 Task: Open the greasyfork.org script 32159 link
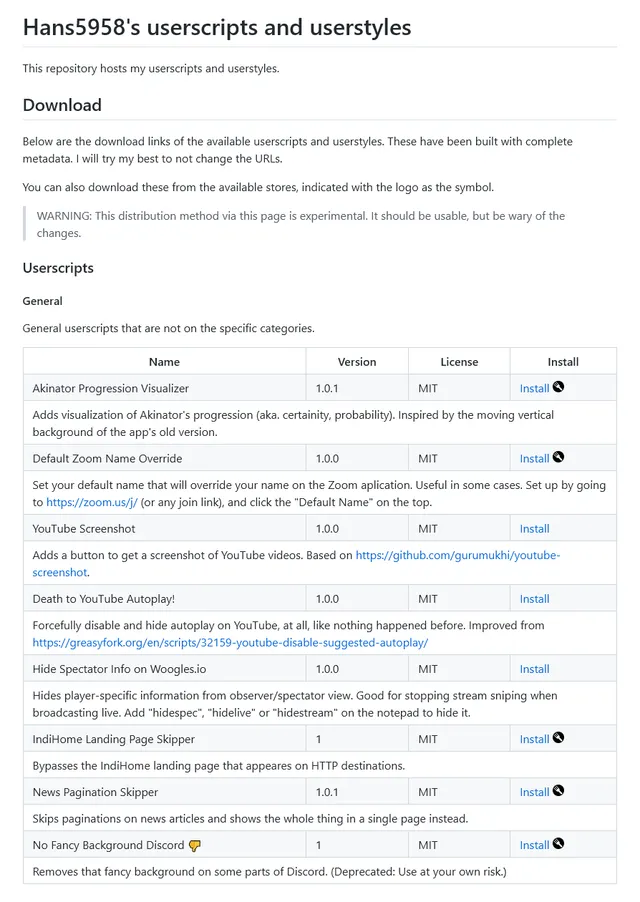230,642
